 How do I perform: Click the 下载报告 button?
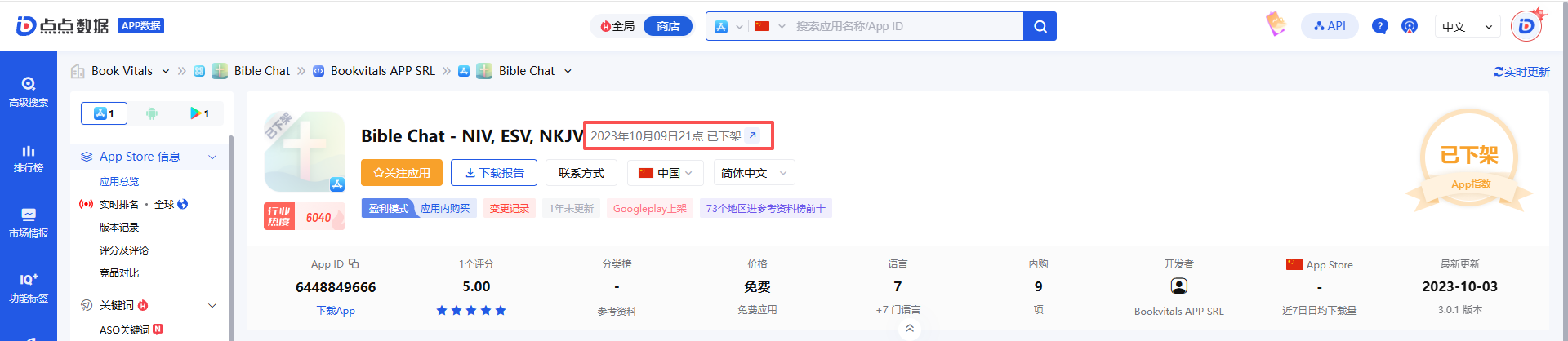(494, 173)
